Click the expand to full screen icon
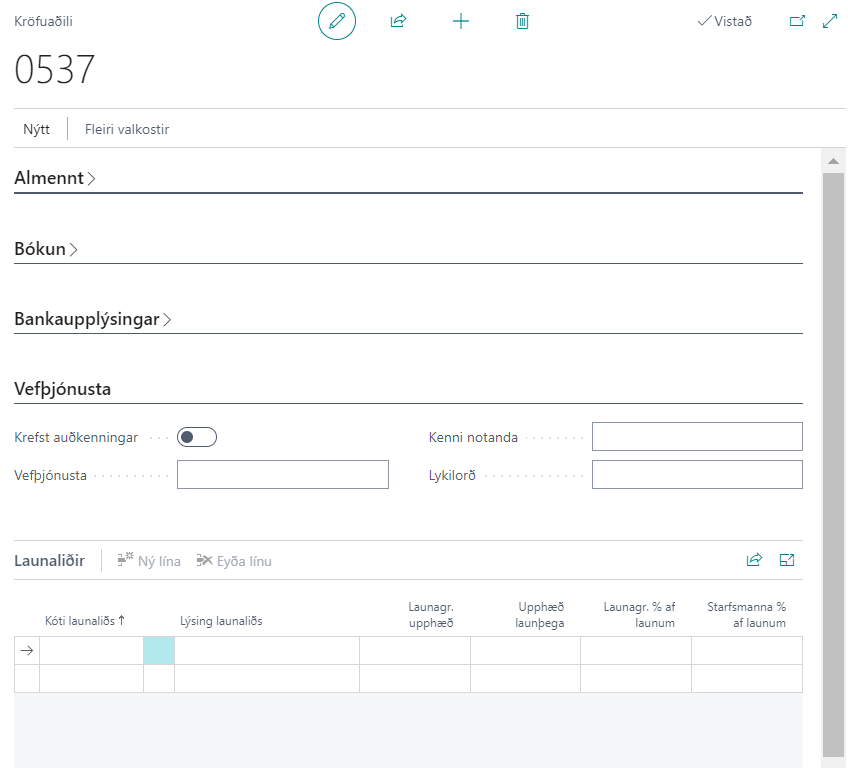The height and width of the screenshot is (768, 848). pyautogui.click(x=829, y=21)
